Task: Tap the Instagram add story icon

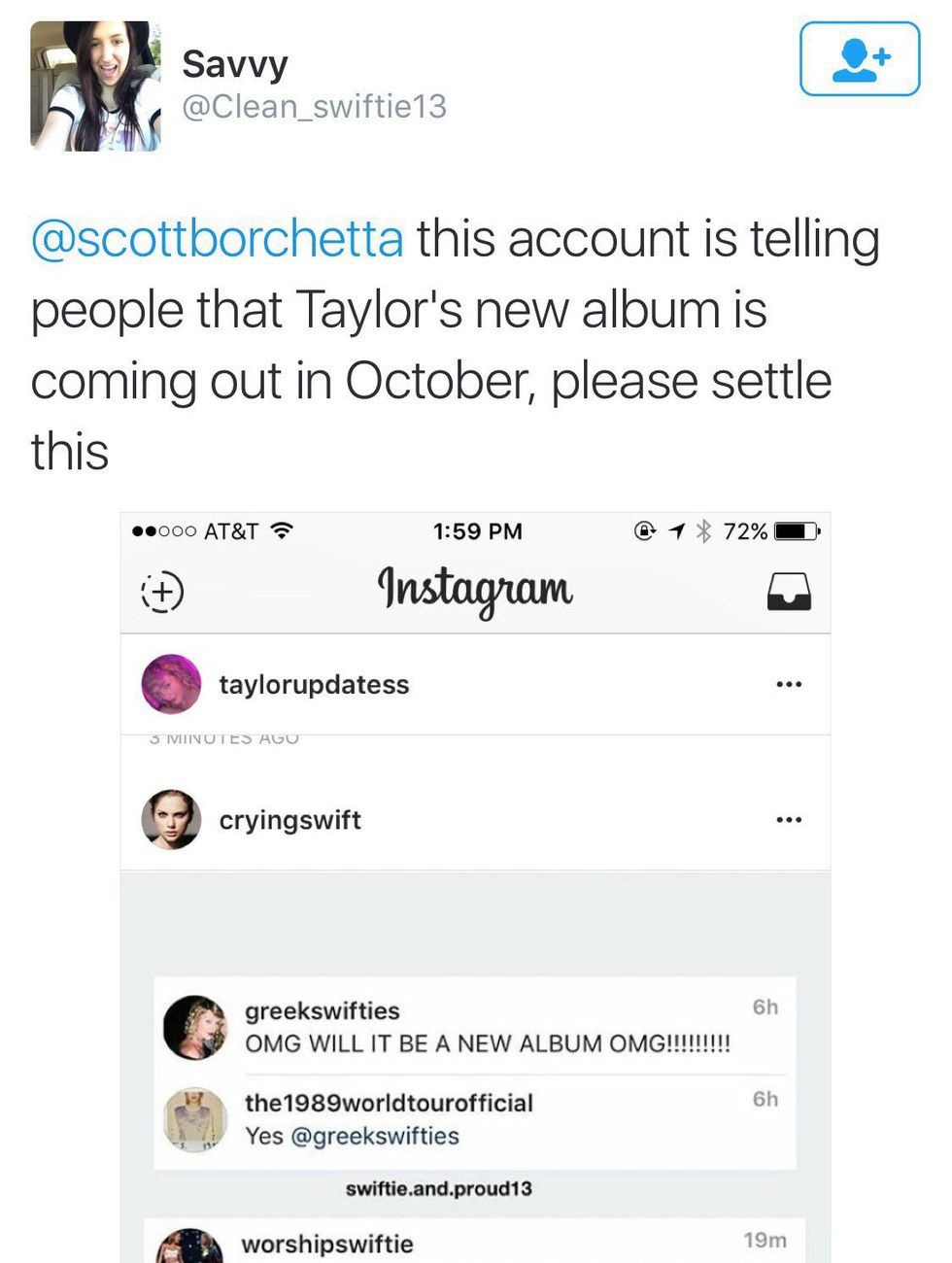Action: tap(162, 591)
